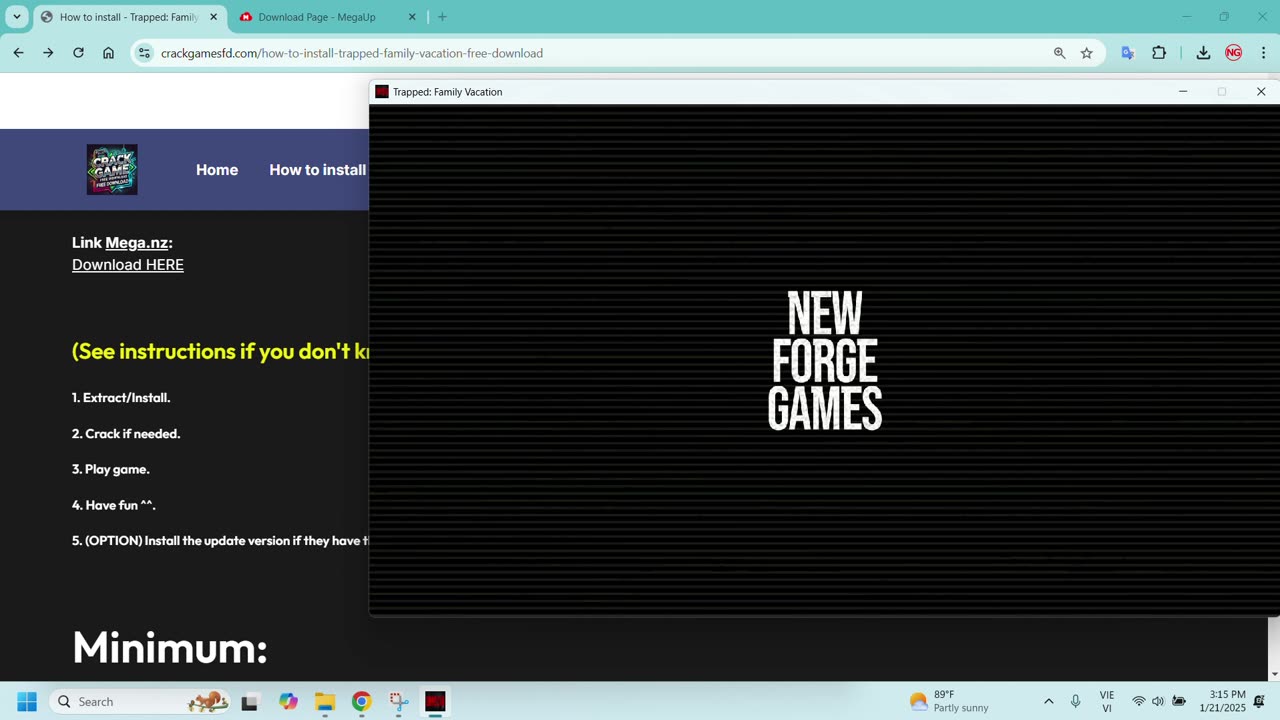Open the Snipping Tool taskbar icon
Image resolution: width=1280 pixels, height=720 pixels.
tap(399, 701)
